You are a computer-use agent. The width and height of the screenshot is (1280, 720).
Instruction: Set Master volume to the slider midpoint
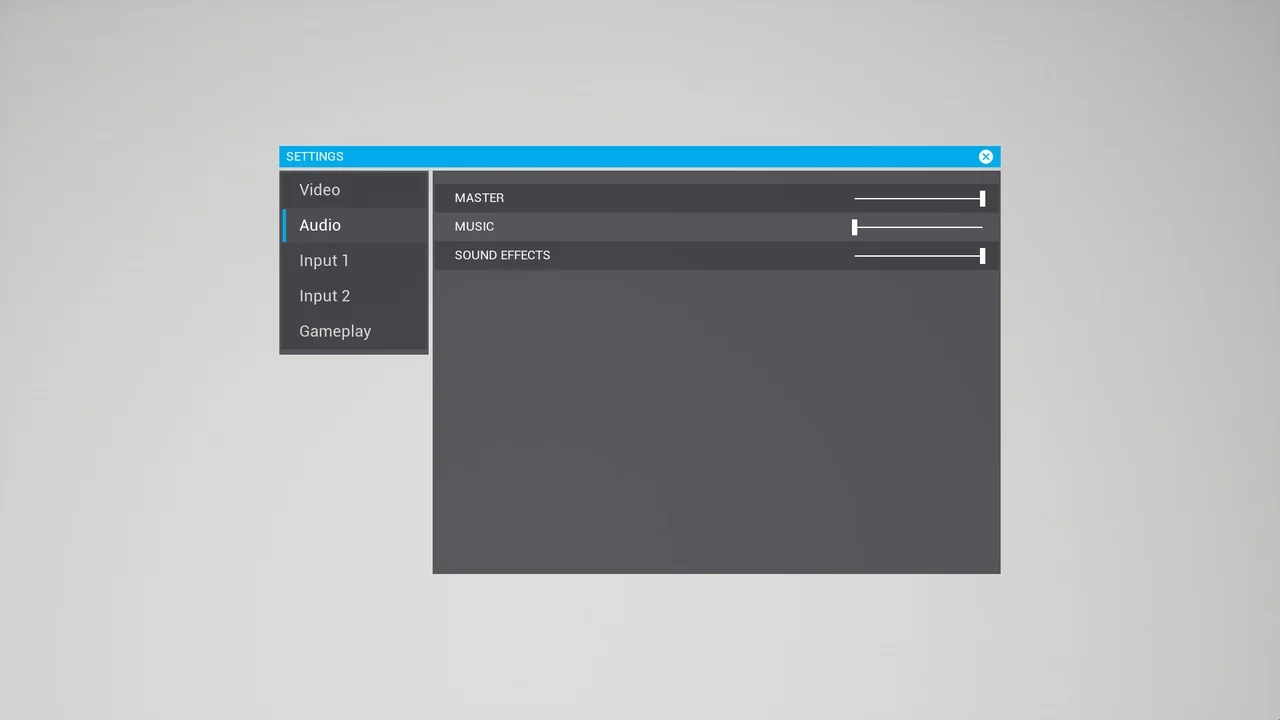(x=919, y=198)
